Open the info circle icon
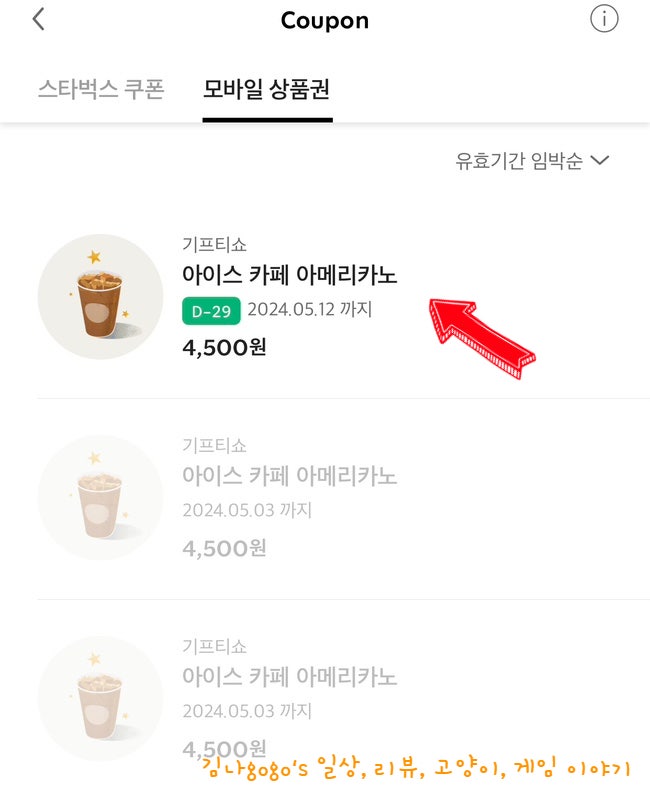 pyautogui.click(x=603, y=19)
